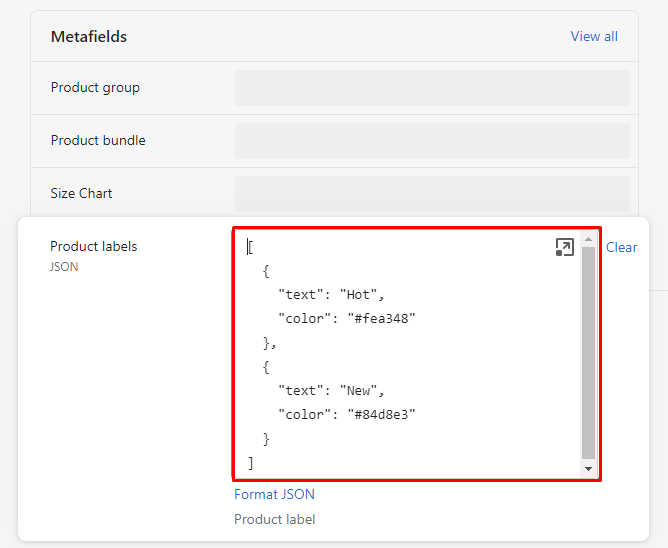This screenshot has width=668, height=548.
Task: Expand the JSON editor to fullscreen
Action: 564,247
